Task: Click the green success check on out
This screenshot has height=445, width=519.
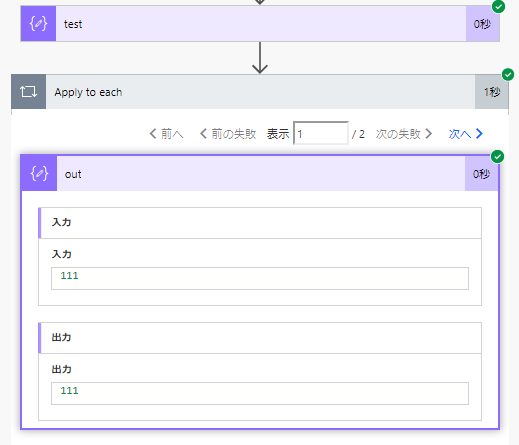Action: [x=498, y=156]
